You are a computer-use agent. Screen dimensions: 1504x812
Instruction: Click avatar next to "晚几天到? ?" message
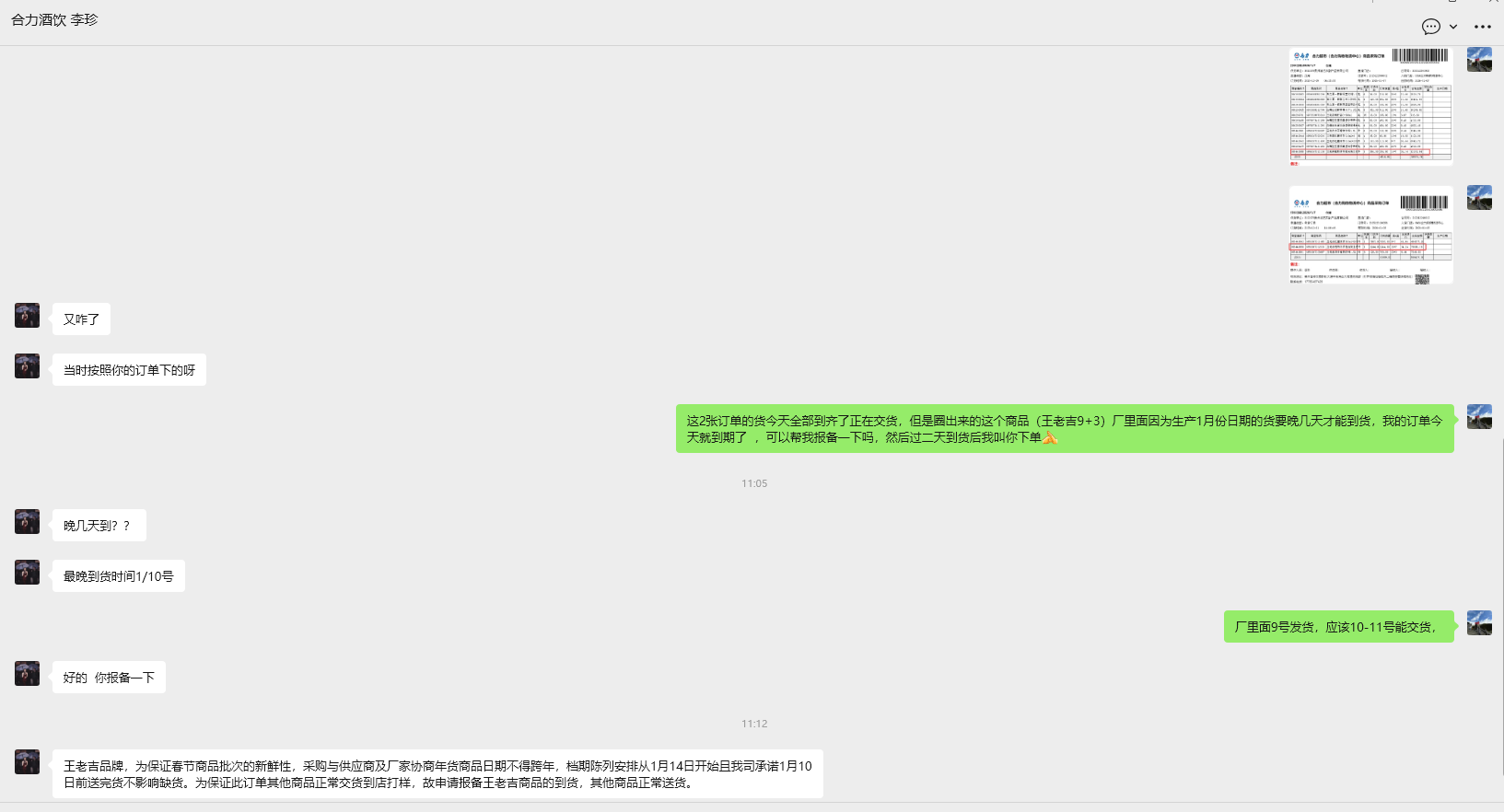(x=27, y=522)
